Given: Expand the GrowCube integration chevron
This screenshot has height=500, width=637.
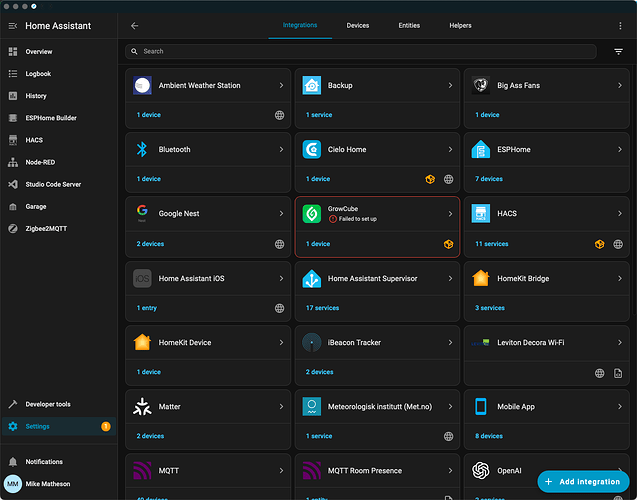Looking at the screenshot, I should 450,214.
